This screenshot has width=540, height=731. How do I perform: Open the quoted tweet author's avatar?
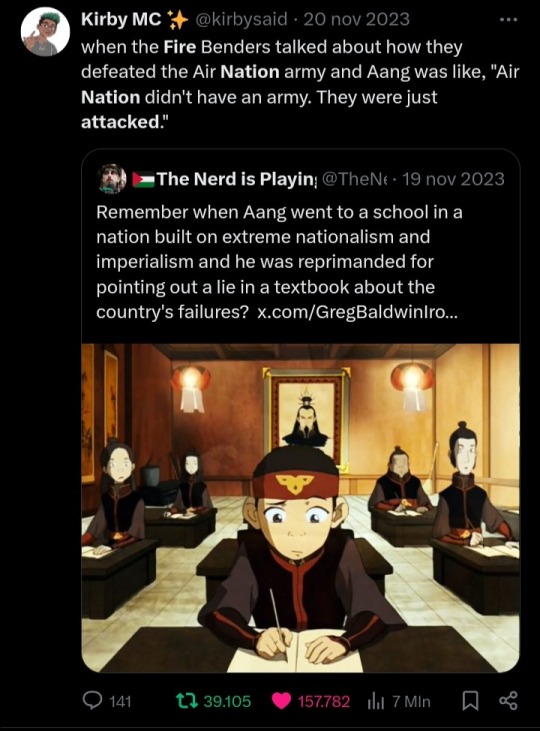pyautogui.click(x=112, y=179)
